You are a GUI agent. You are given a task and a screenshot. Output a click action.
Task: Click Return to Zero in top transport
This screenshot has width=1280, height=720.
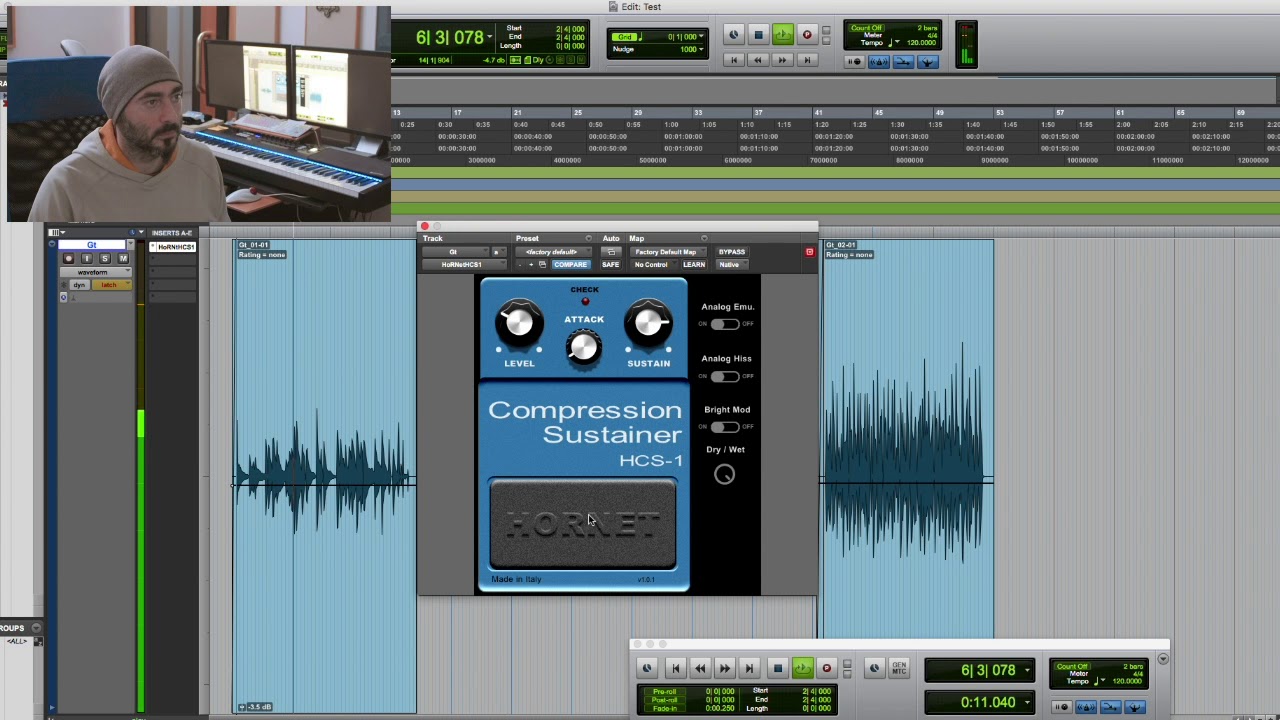[733, 60]
